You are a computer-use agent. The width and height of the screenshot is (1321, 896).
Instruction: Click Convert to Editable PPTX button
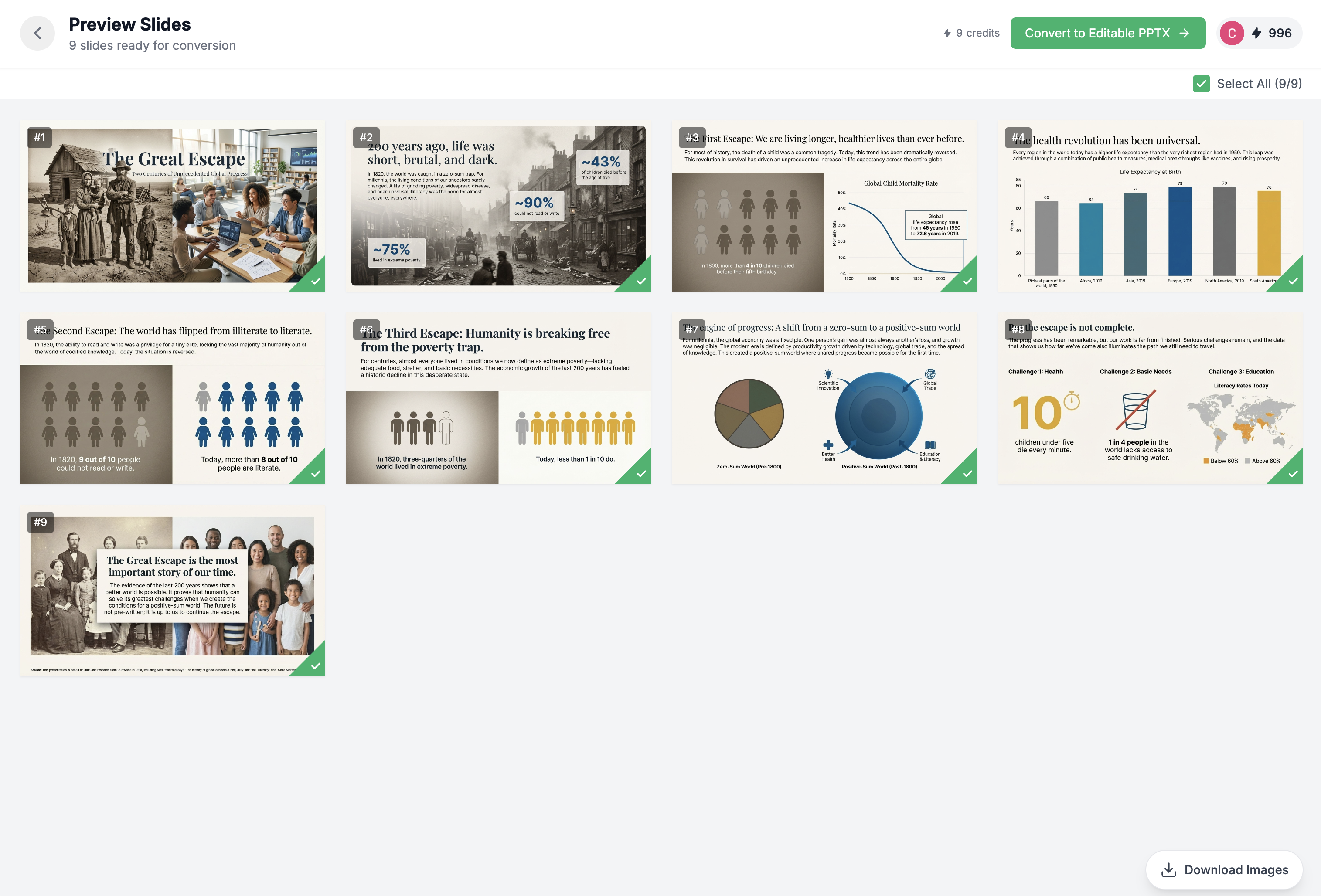(x=1097, y=33)
